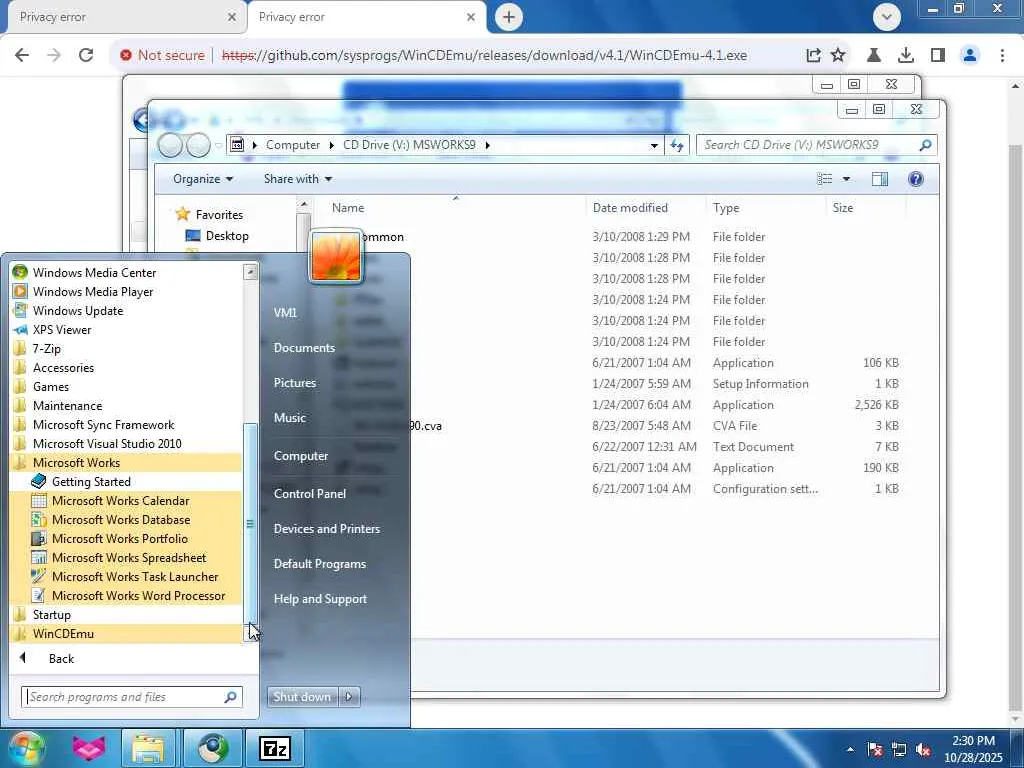Open a new Chrome tab
The width and height of the screenshot is (1024, 768).
coord(509,17)
